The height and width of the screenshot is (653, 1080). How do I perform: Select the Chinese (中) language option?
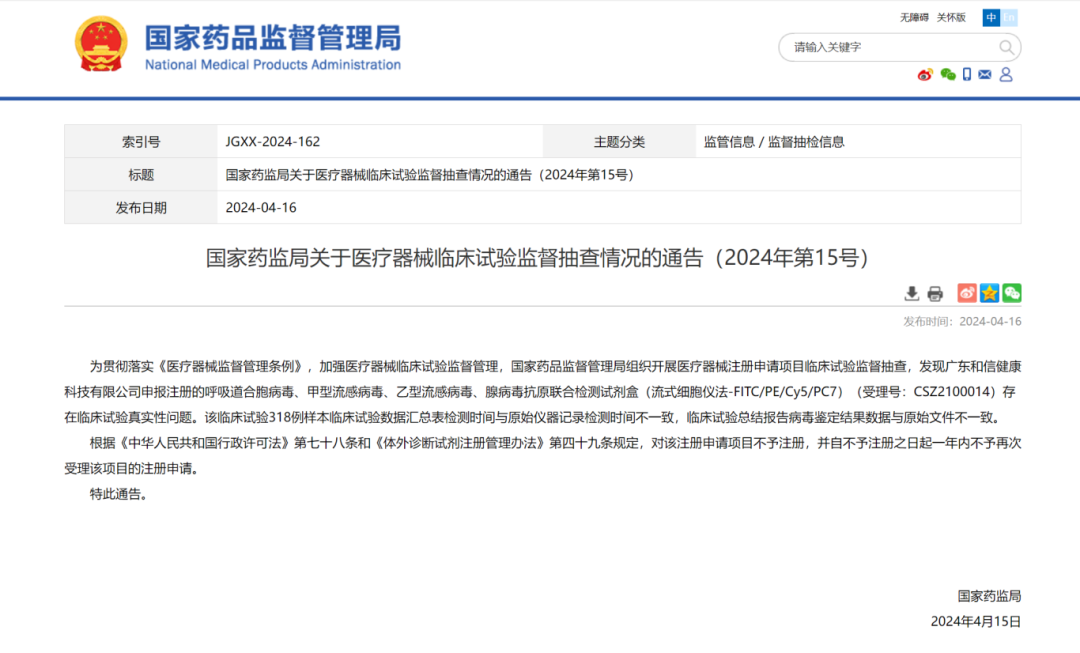[x=991, y=17]
